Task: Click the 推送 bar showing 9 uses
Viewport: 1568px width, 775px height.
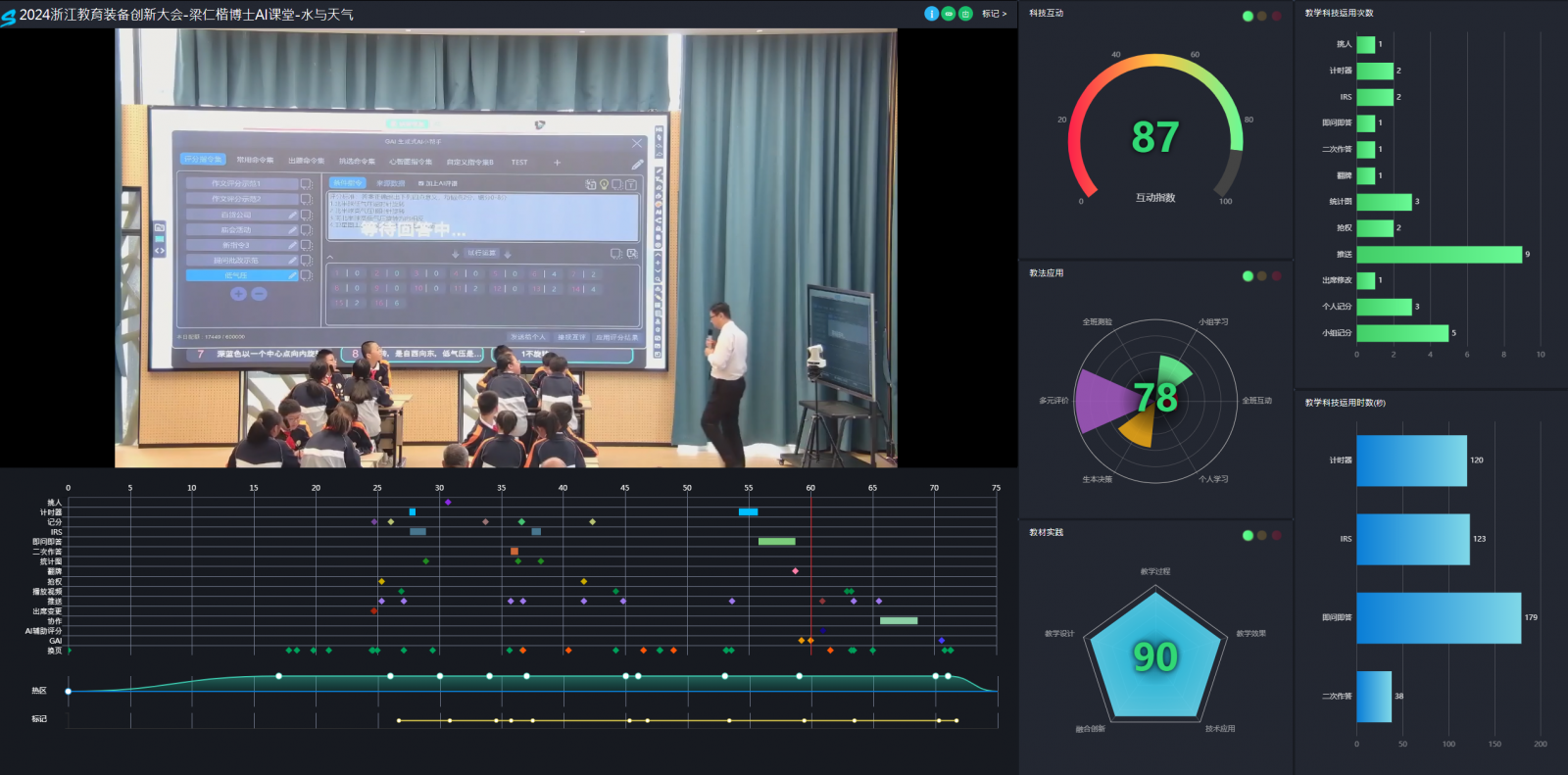Action: (x=1439, y=255)
